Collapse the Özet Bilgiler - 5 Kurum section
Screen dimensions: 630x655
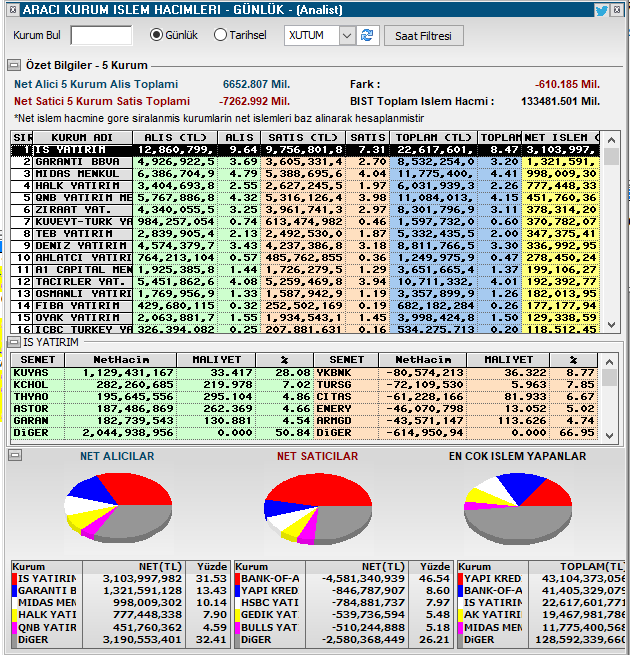(14, 65)
